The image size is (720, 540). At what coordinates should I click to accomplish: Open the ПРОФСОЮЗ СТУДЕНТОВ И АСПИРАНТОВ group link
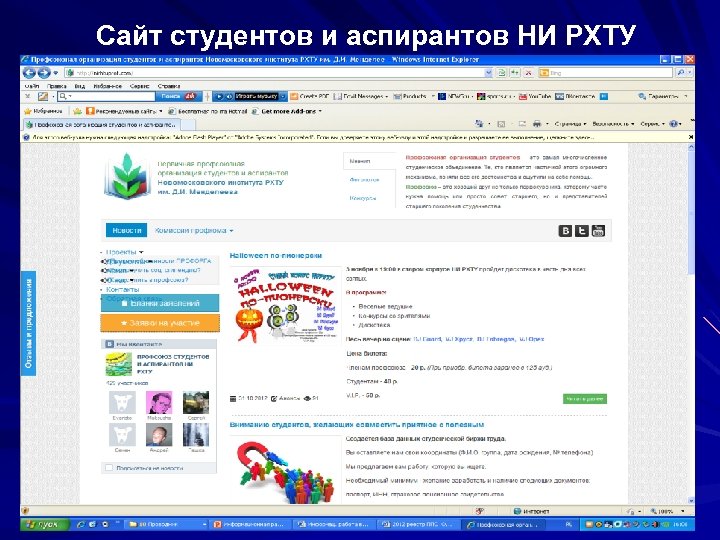[173, 364]
